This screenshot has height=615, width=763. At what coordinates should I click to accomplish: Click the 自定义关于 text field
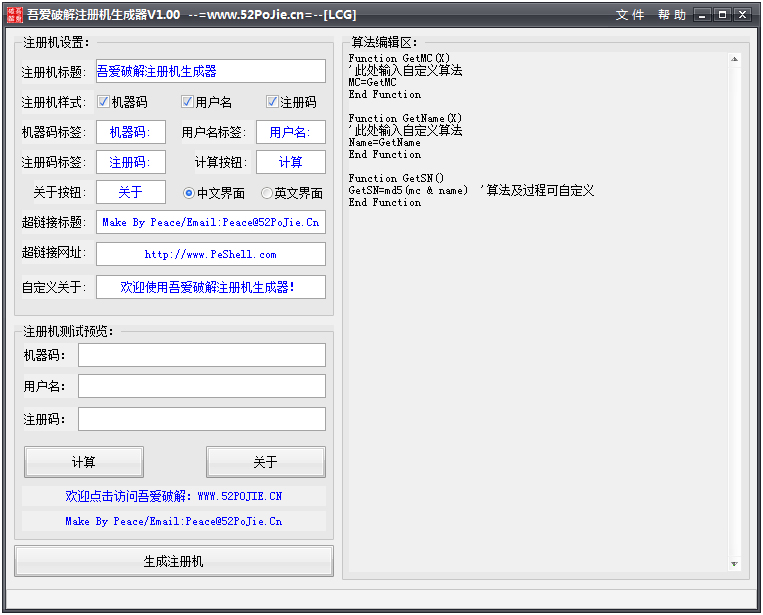tap(211, 287)
